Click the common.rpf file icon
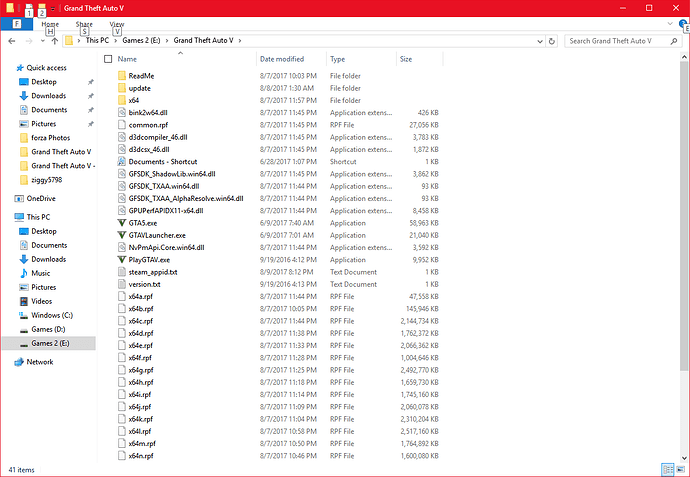The height and width of the screenshot is (477, 690). [122, 125]
